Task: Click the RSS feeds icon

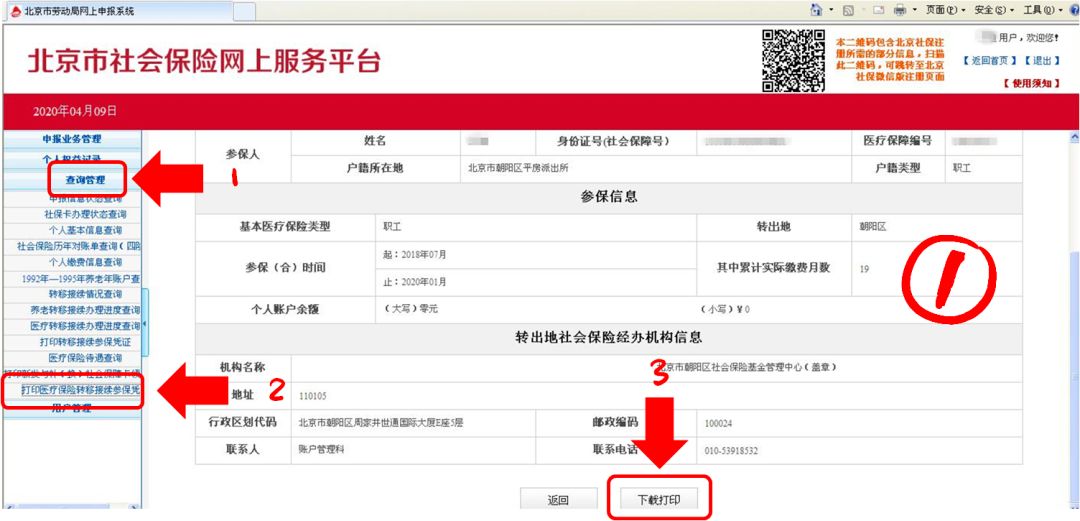Action: [x=849, y=10]
